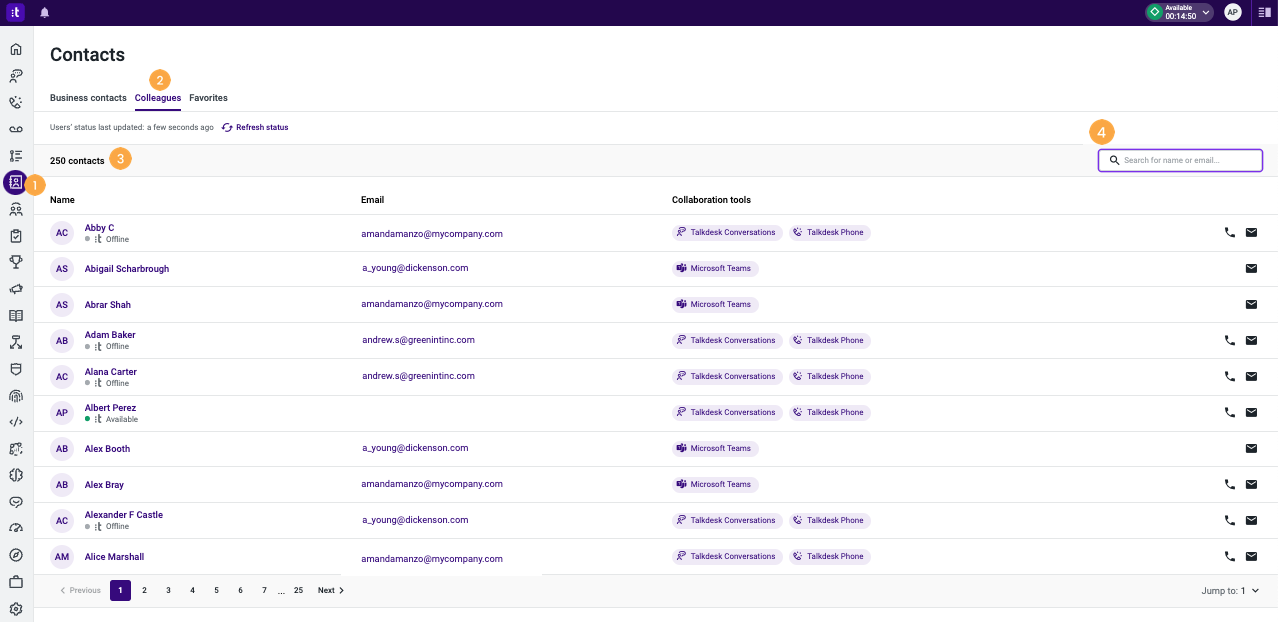The image size is (1278, 622).
Task: Call Abby C using the phone icon
Action: coord(1229,232)
